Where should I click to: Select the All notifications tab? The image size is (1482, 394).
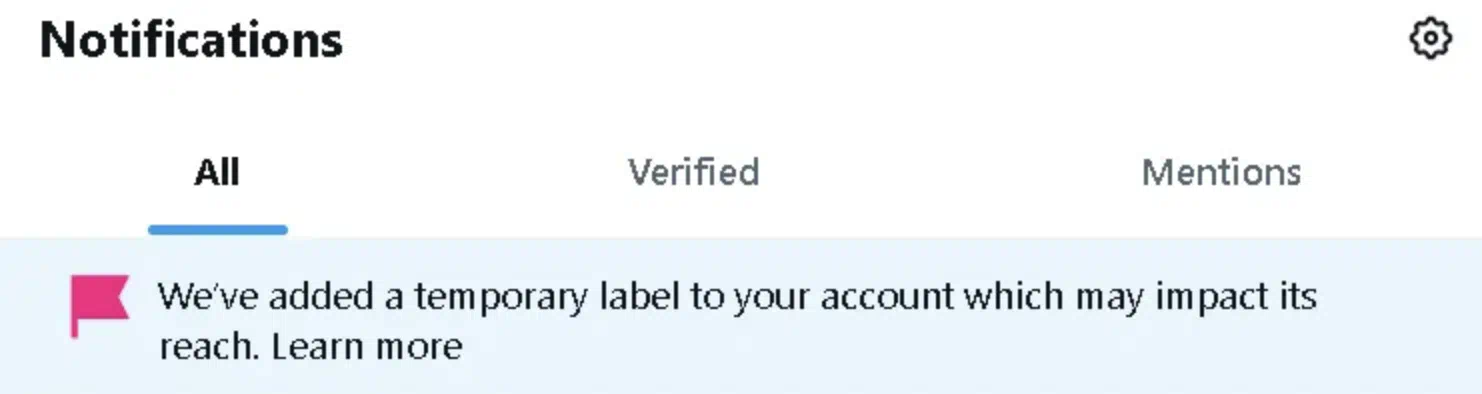[217, 172]
